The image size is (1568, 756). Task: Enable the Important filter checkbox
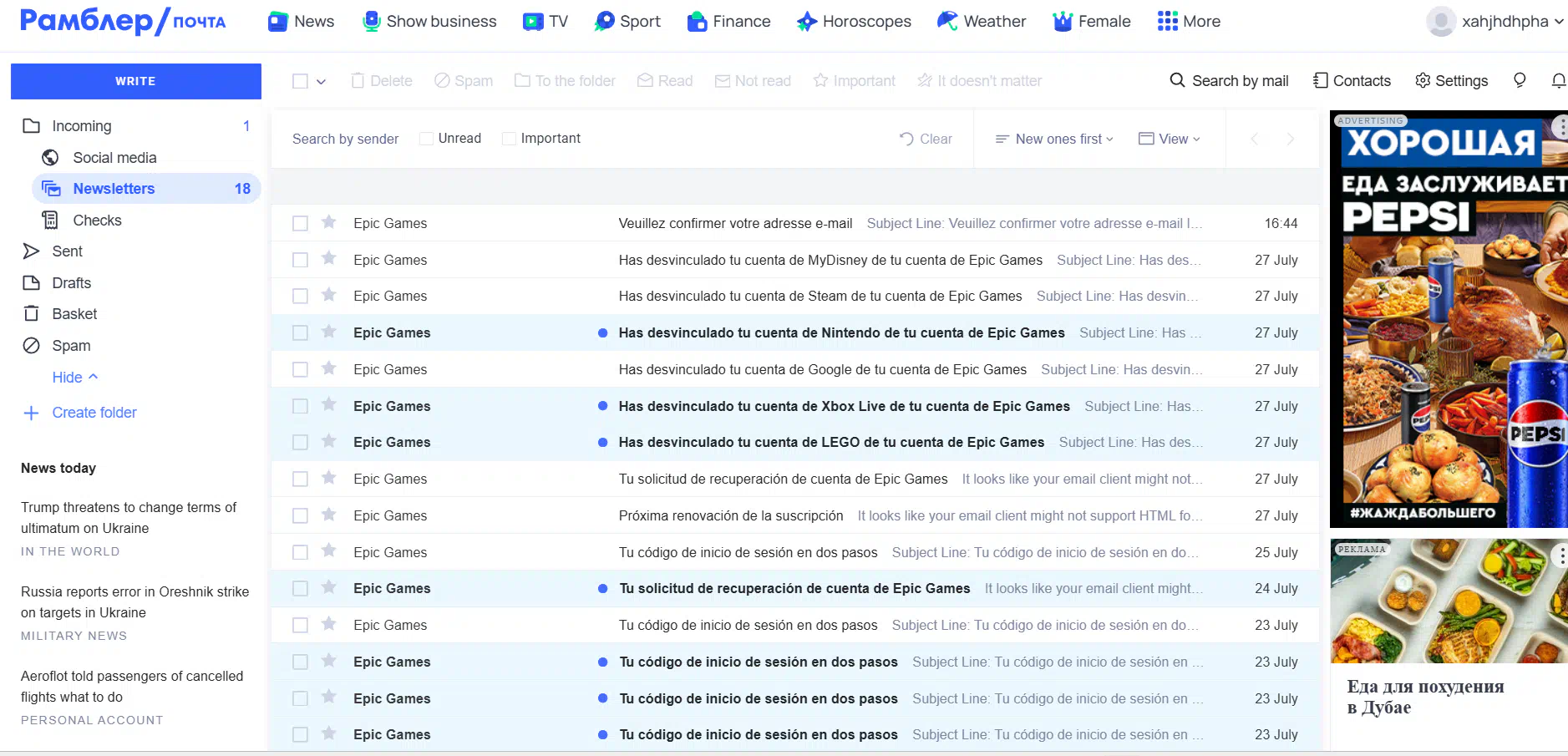[509, 139]
